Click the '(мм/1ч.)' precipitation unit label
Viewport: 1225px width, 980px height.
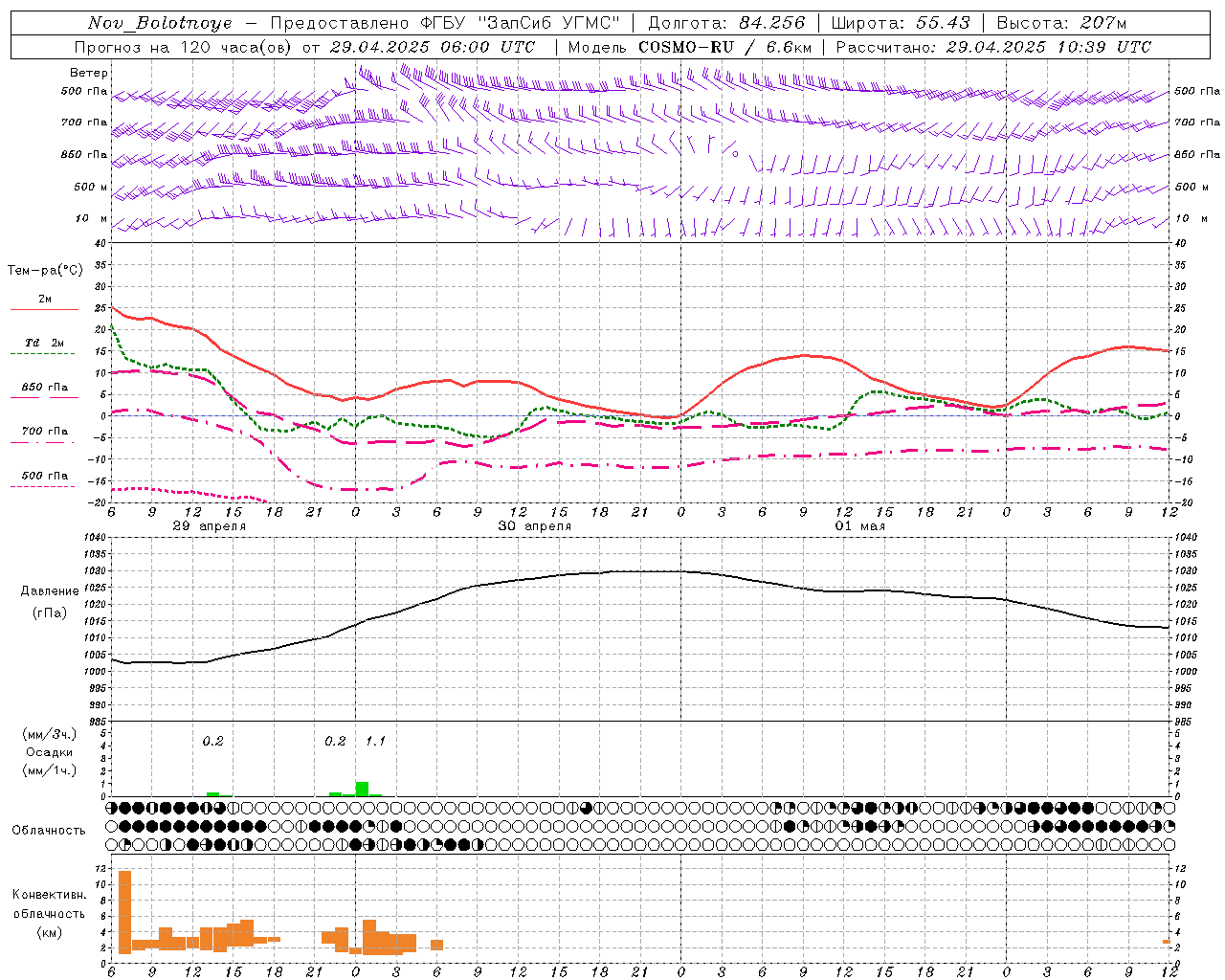click(x=49, y=769)
